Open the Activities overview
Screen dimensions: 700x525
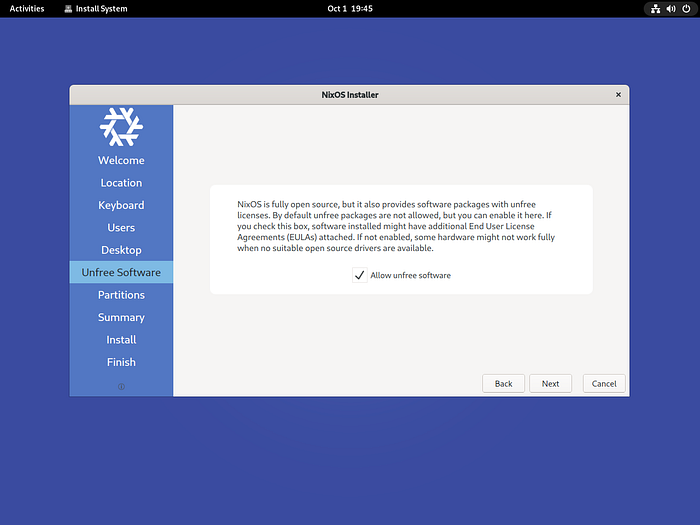(x=27, y=8)
